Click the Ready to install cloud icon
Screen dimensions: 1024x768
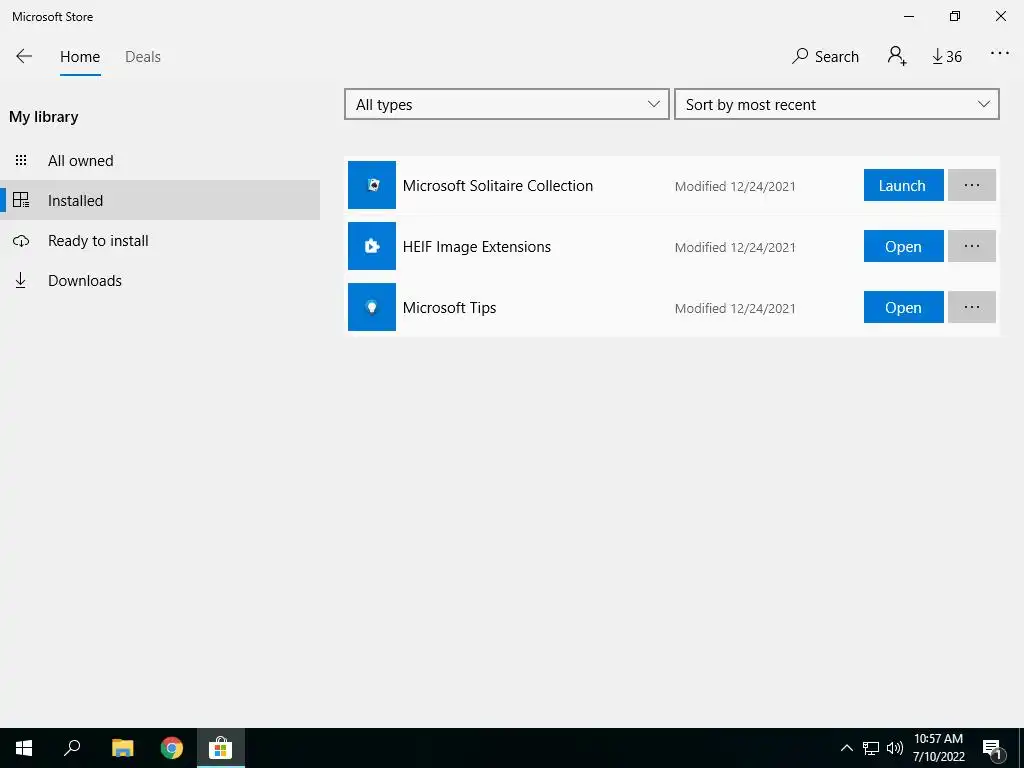click(21, 241)
